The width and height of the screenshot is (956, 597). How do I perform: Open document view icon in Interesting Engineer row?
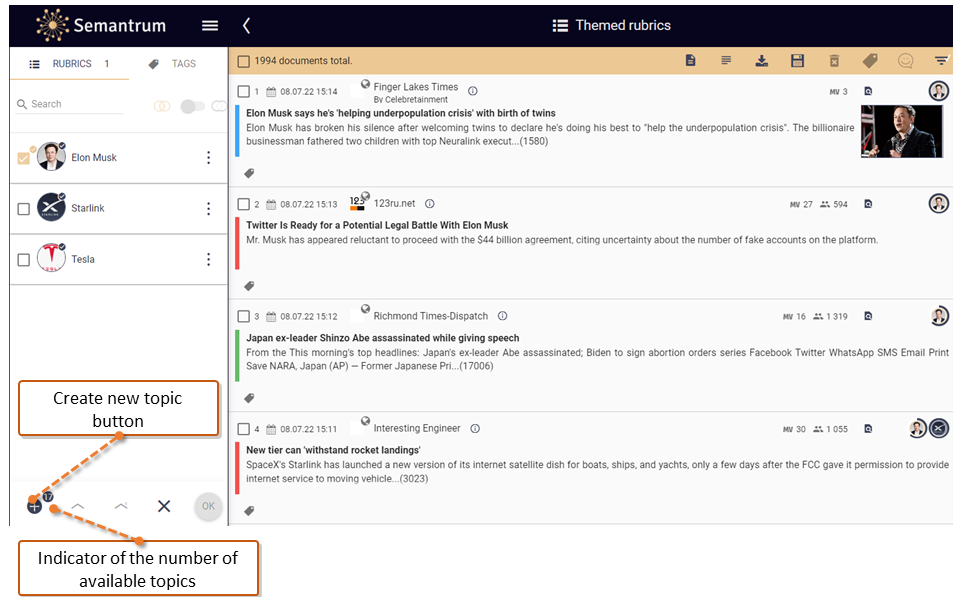point(868,429)
